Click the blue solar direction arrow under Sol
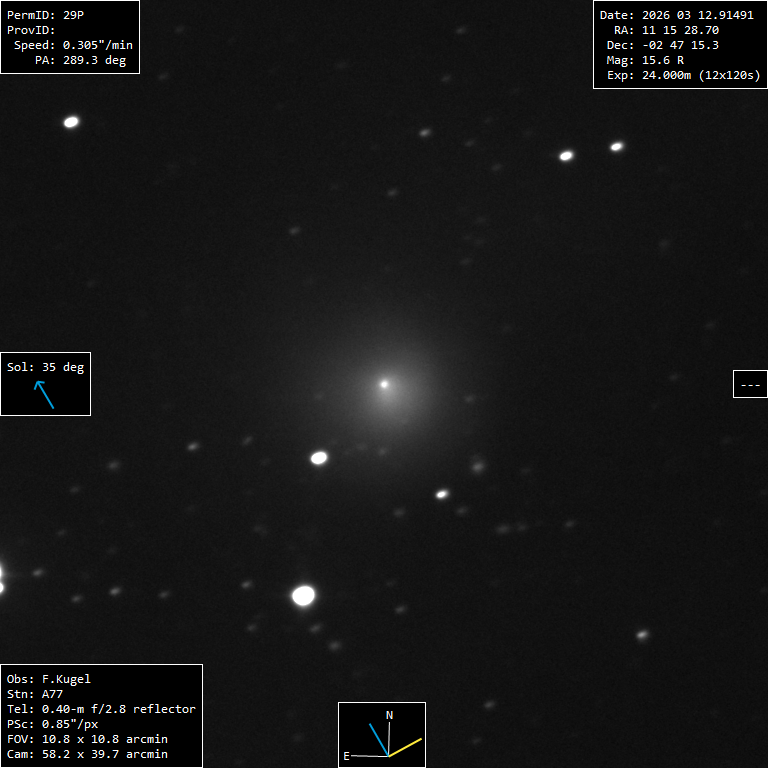This screenshot has height=768, width=768. 45,395
